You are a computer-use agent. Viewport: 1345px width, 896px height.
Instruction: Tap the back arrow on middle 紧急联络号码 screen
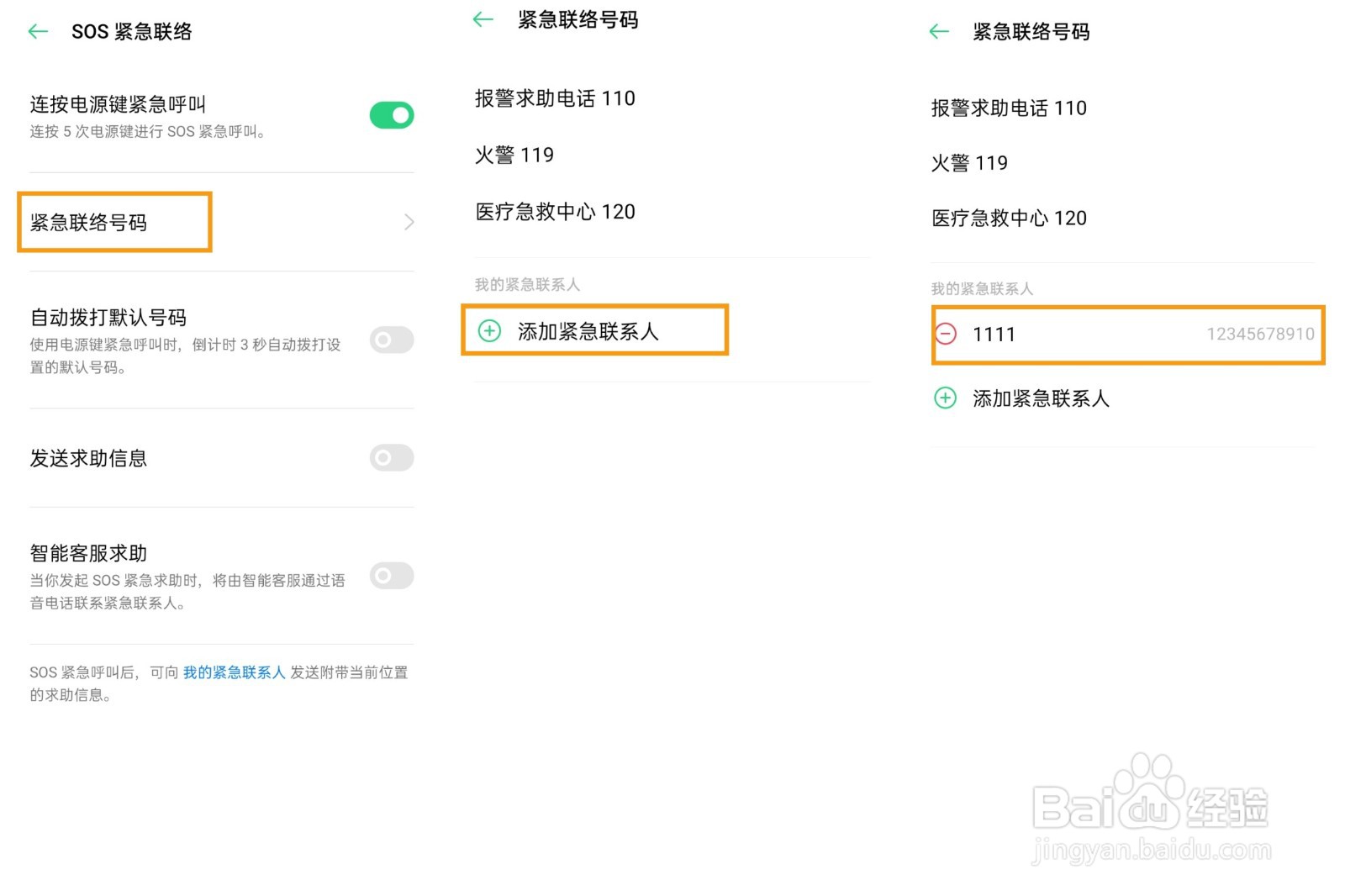pyautogui.click(x=482, y=19)
